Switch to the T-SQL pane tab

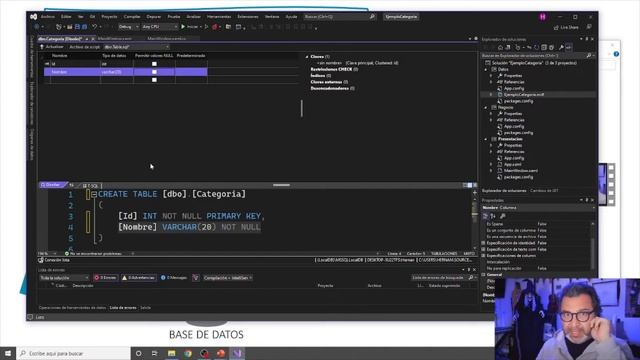tap(91, 186)
